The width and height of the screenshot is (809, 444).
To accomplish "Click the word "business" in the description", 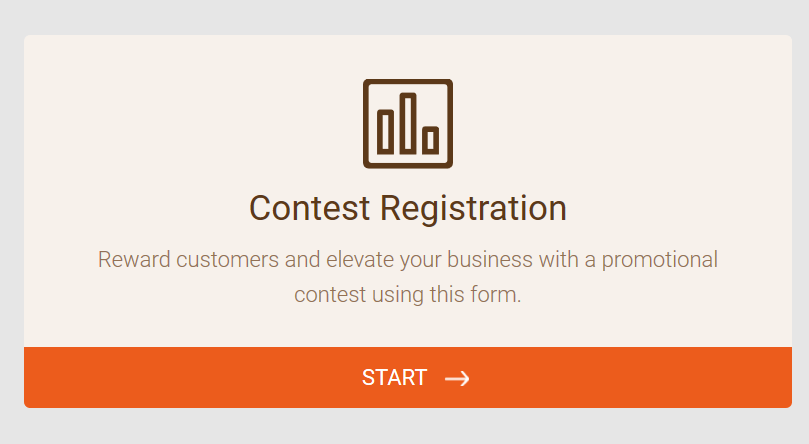I will tap(490, 260).
